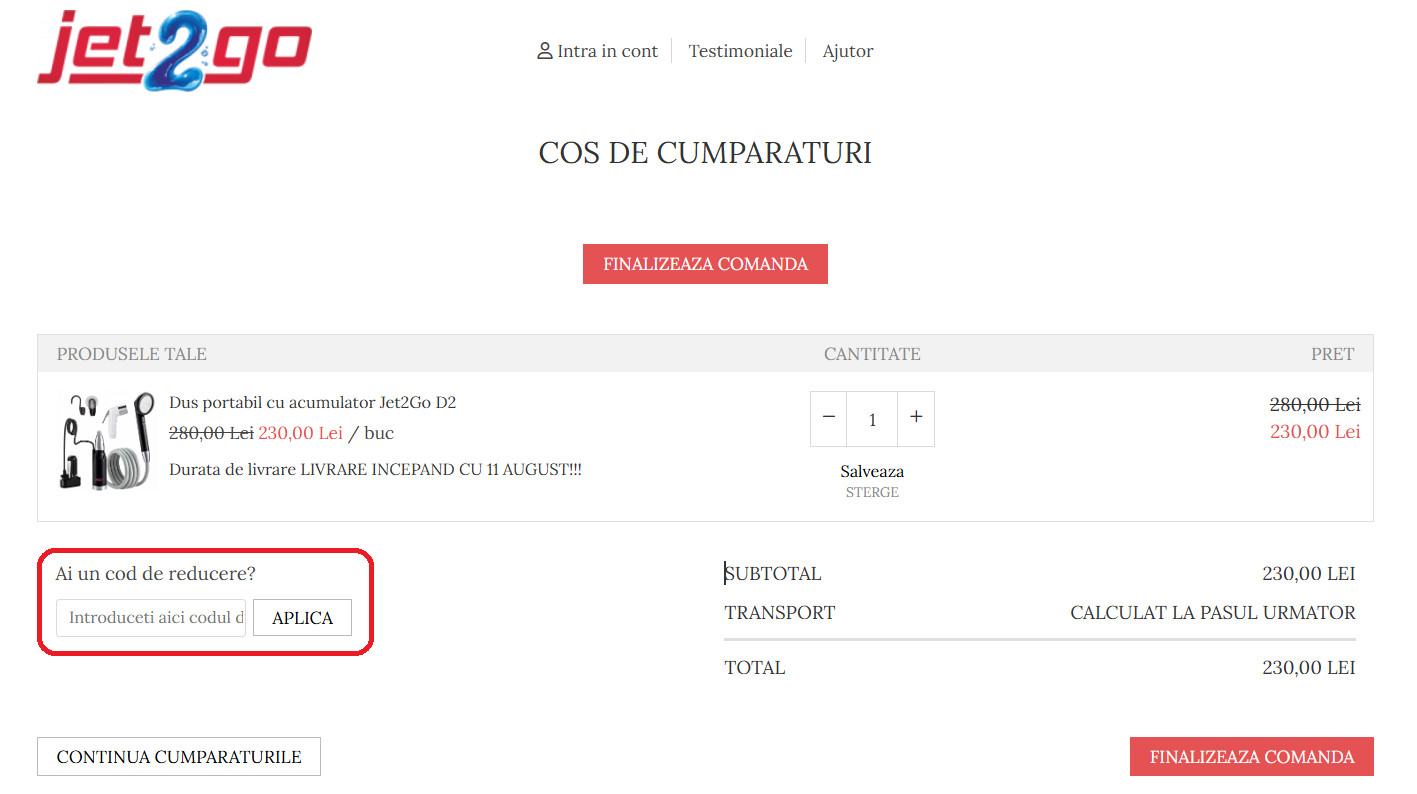The width and height of the screenshot is (1417, 794).
Task: Click CONTINUA CUMPARATURILE to keep shopping
Action: pos(178,757)
